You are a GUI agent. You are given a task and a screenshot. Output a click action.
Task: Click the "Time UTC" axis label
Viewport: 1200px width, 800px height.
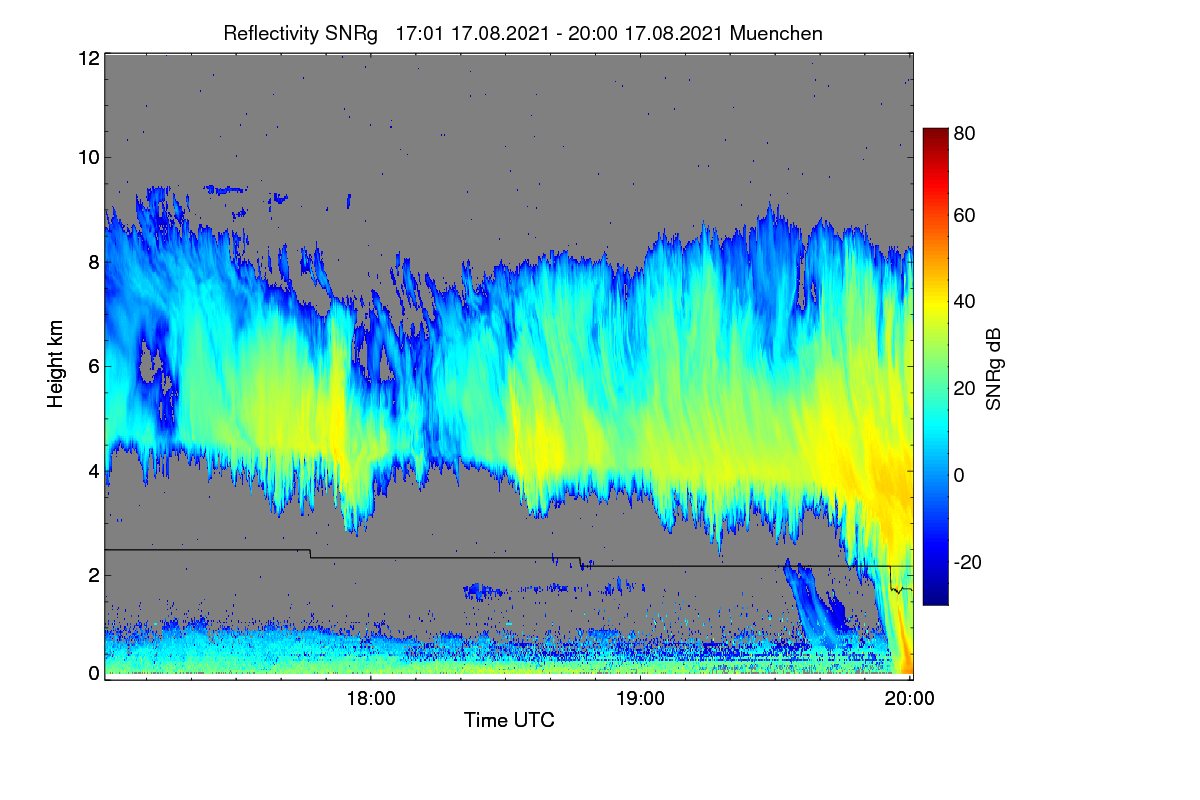pos(509,720)
